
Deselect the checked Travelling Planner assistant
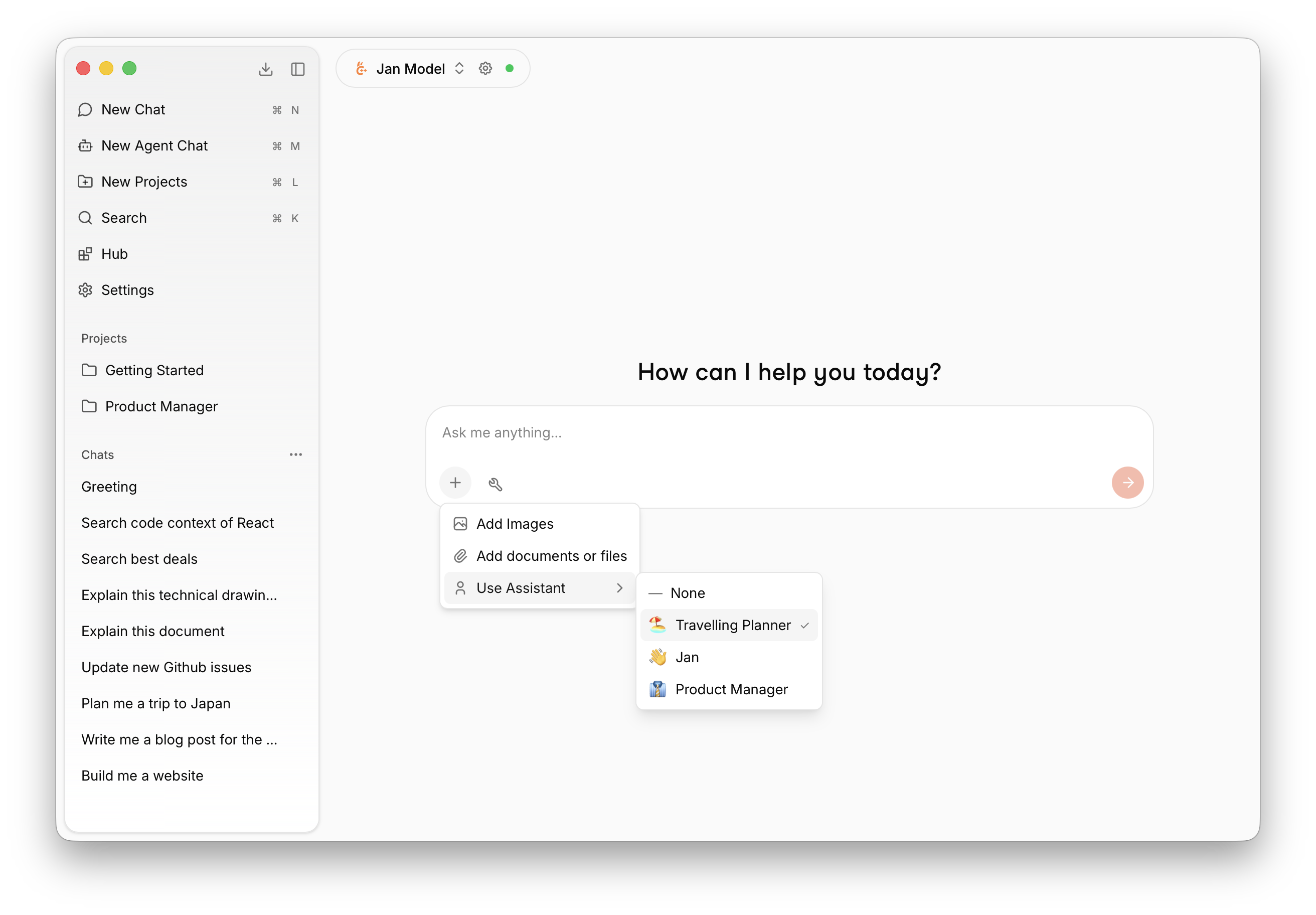pos(733,625)
